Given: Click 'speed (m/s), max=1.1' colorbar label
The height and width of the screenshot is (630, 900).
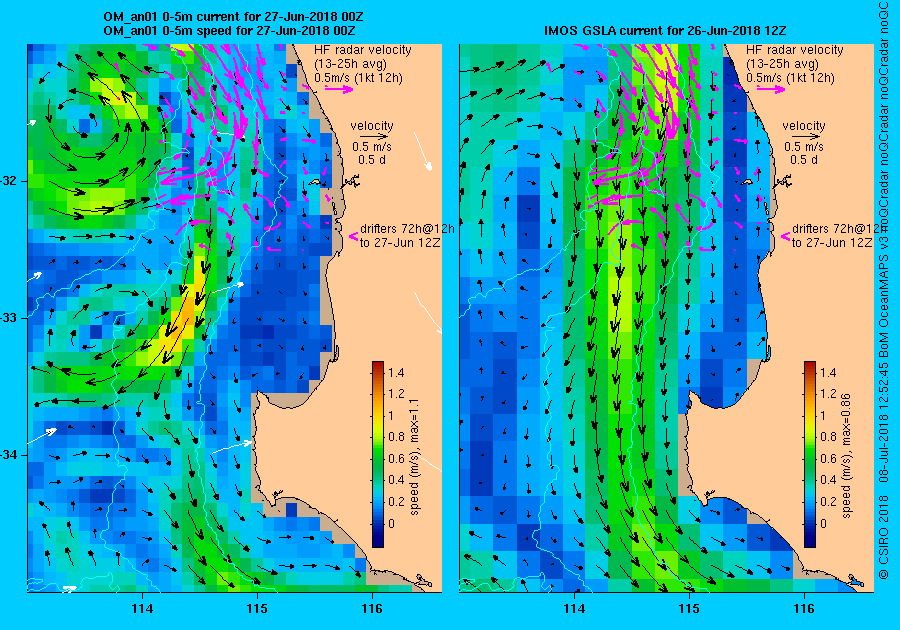Looking at the screenshot, I should point(414,456).
